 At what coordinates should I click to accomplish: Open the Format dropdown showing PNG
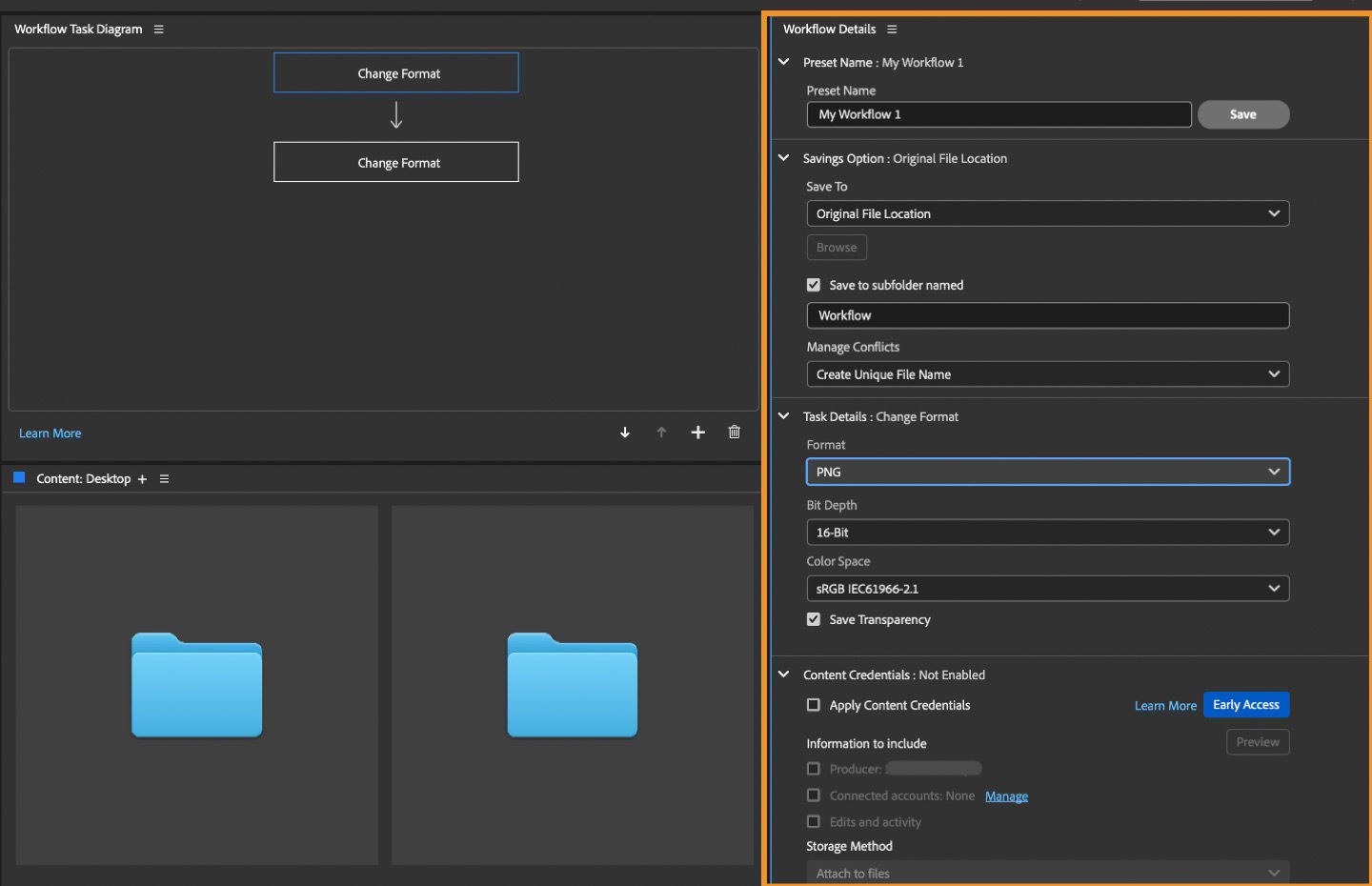click(1047, 472)
